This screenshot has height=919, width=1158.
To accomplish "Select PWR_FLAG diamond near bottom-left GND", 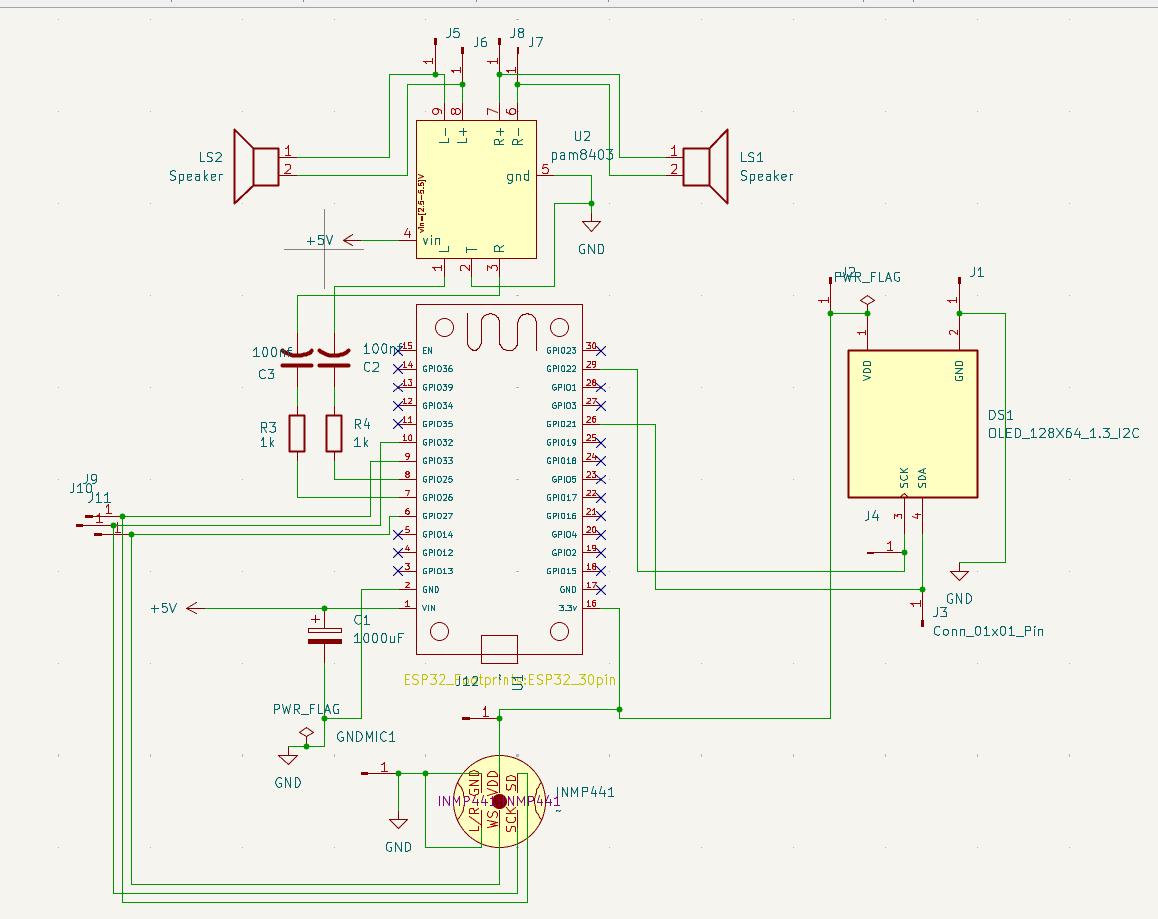I will pos(306,733).
